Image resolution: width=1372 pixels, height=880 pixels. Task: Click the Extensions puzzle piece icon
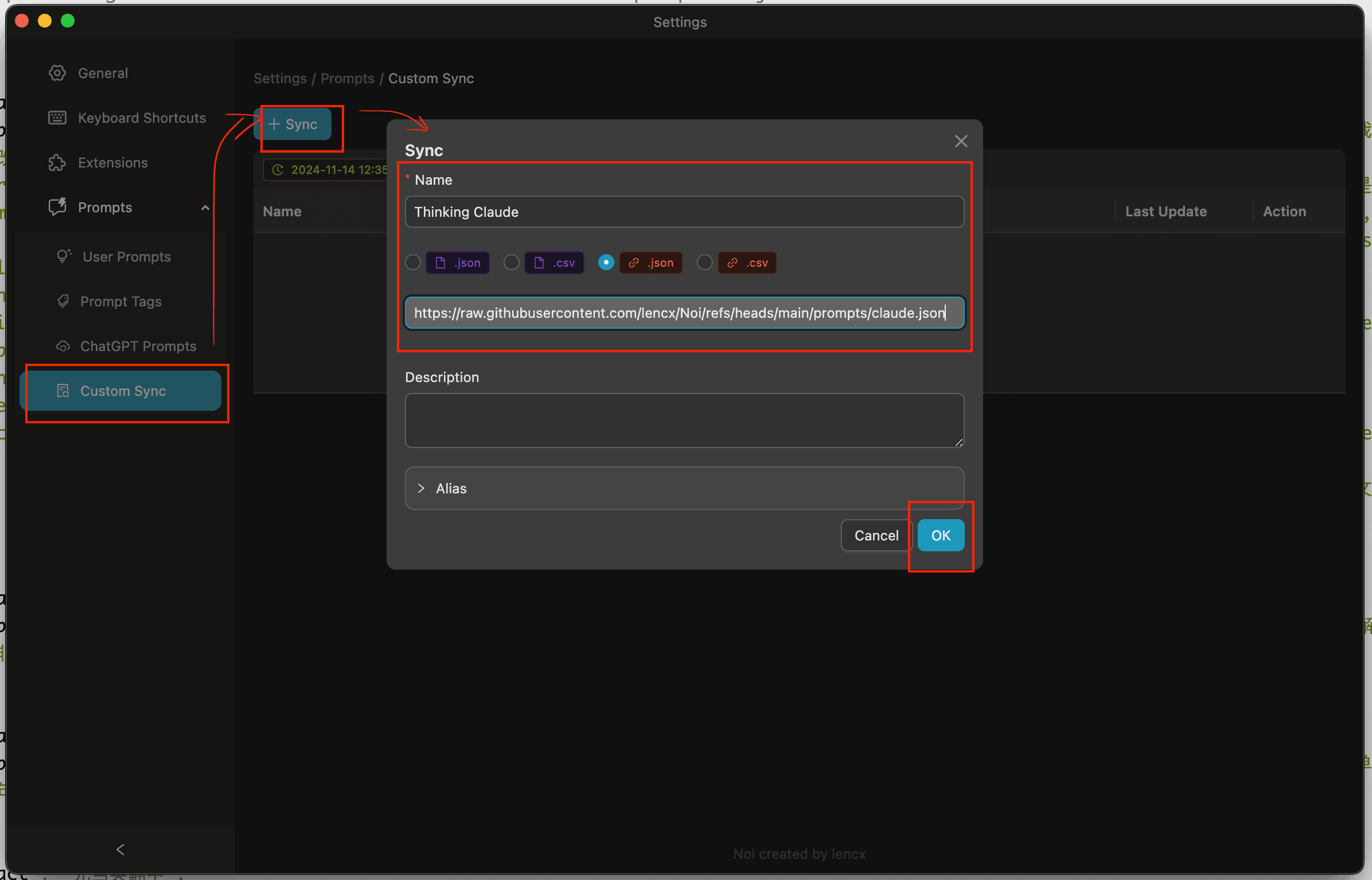click(57, 162)
